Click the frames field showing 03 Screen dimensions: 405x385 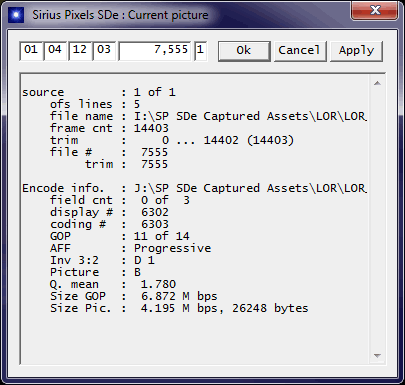[104, 51]
